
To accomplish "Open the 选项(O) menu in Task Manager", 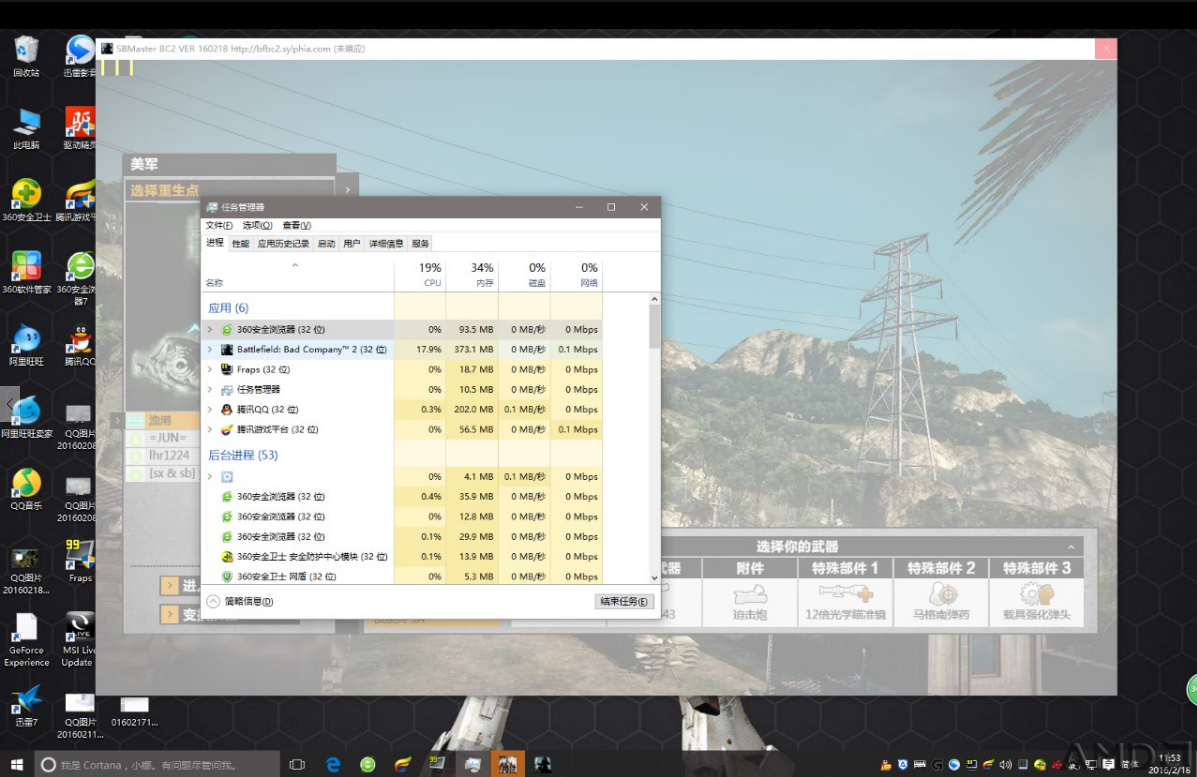I will click(257, 225).
